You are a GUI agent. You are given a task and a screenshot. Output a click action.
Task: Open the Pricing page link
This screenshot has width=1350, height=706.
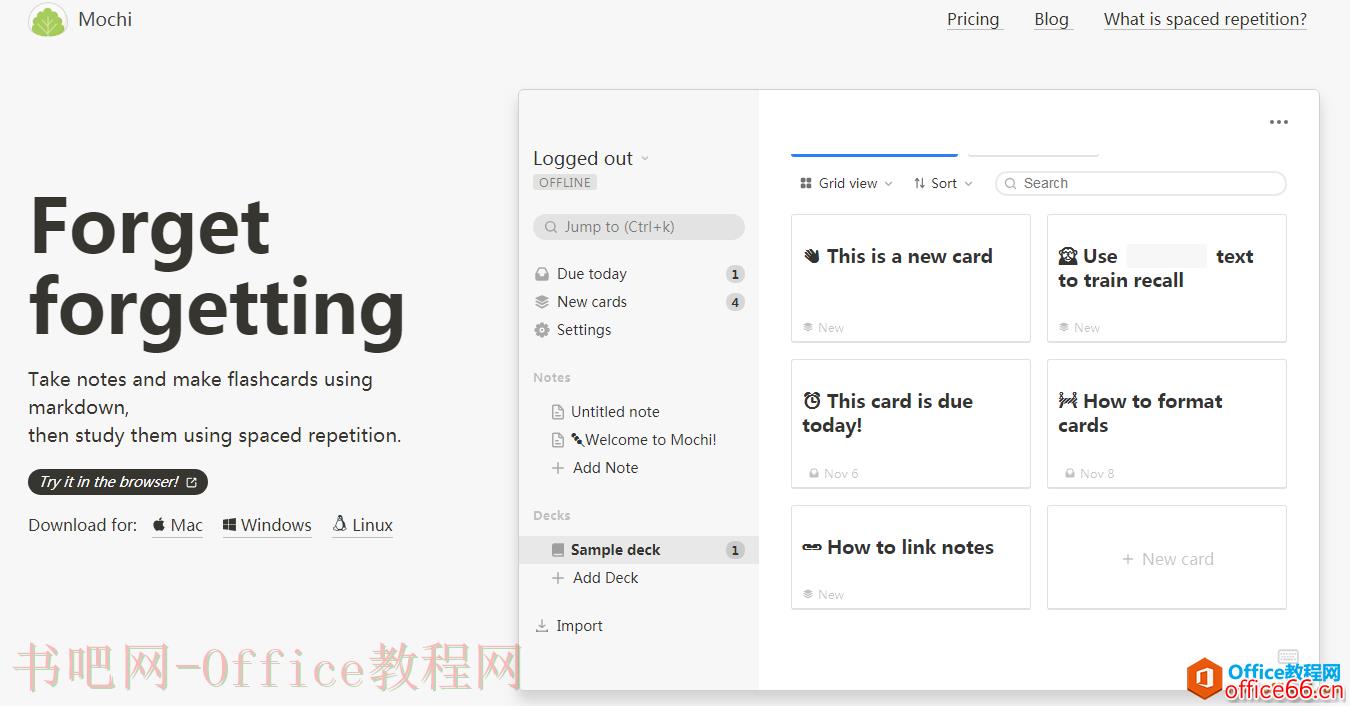tap(973, 19)
